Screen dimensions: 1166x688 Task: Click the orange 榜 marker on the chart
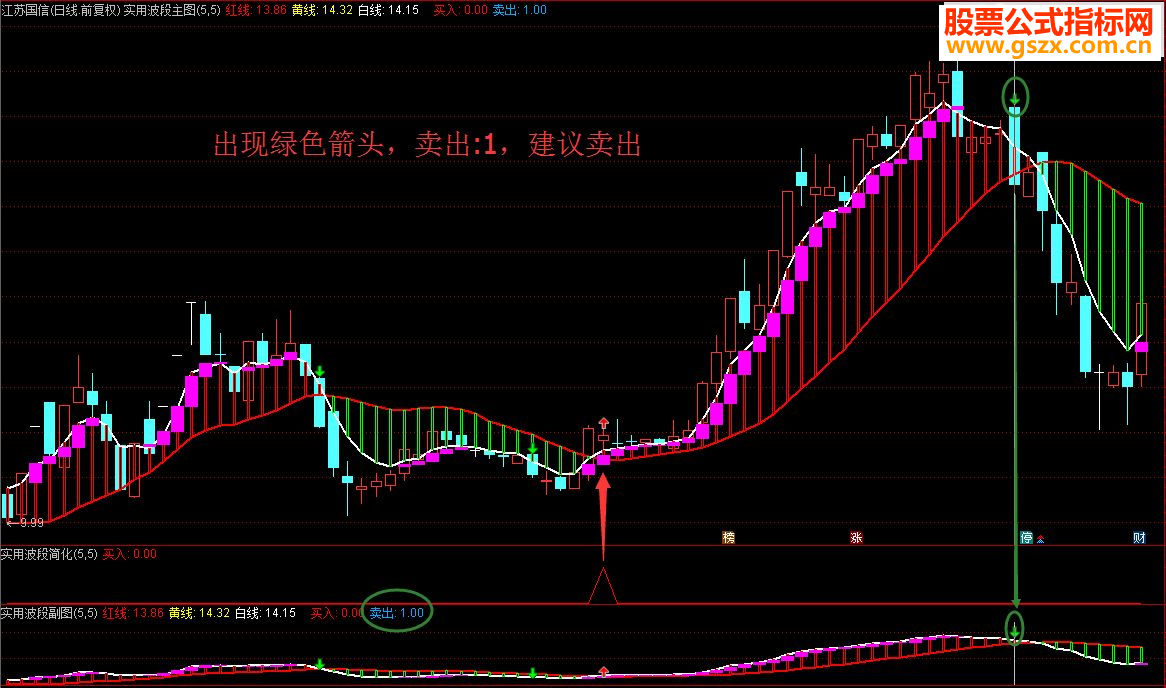click(729, 538)
